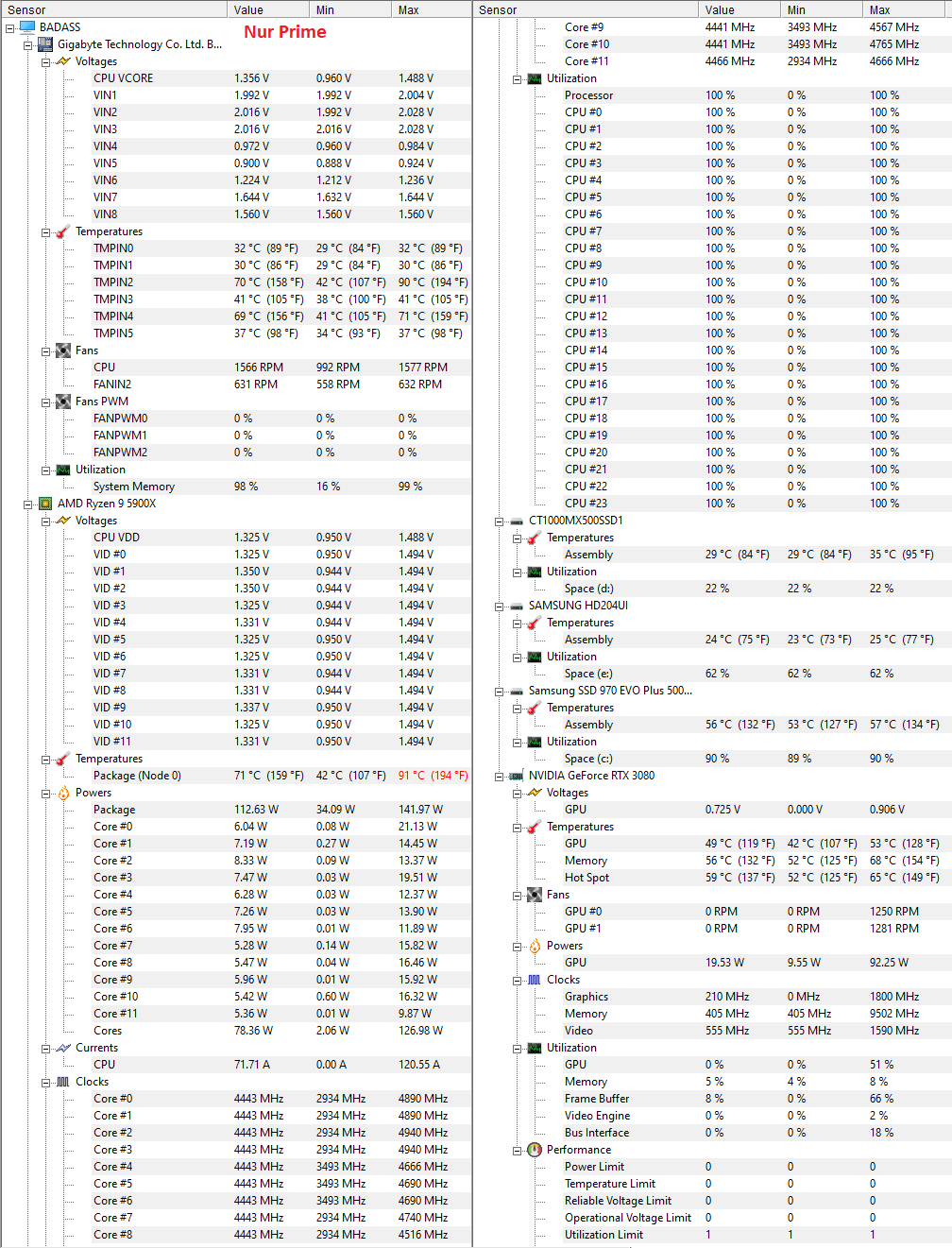Screen dimensions: 952x1248
Task: Collapse the AMD Ryzen 9 5900X node
Action: coord(28,504)
